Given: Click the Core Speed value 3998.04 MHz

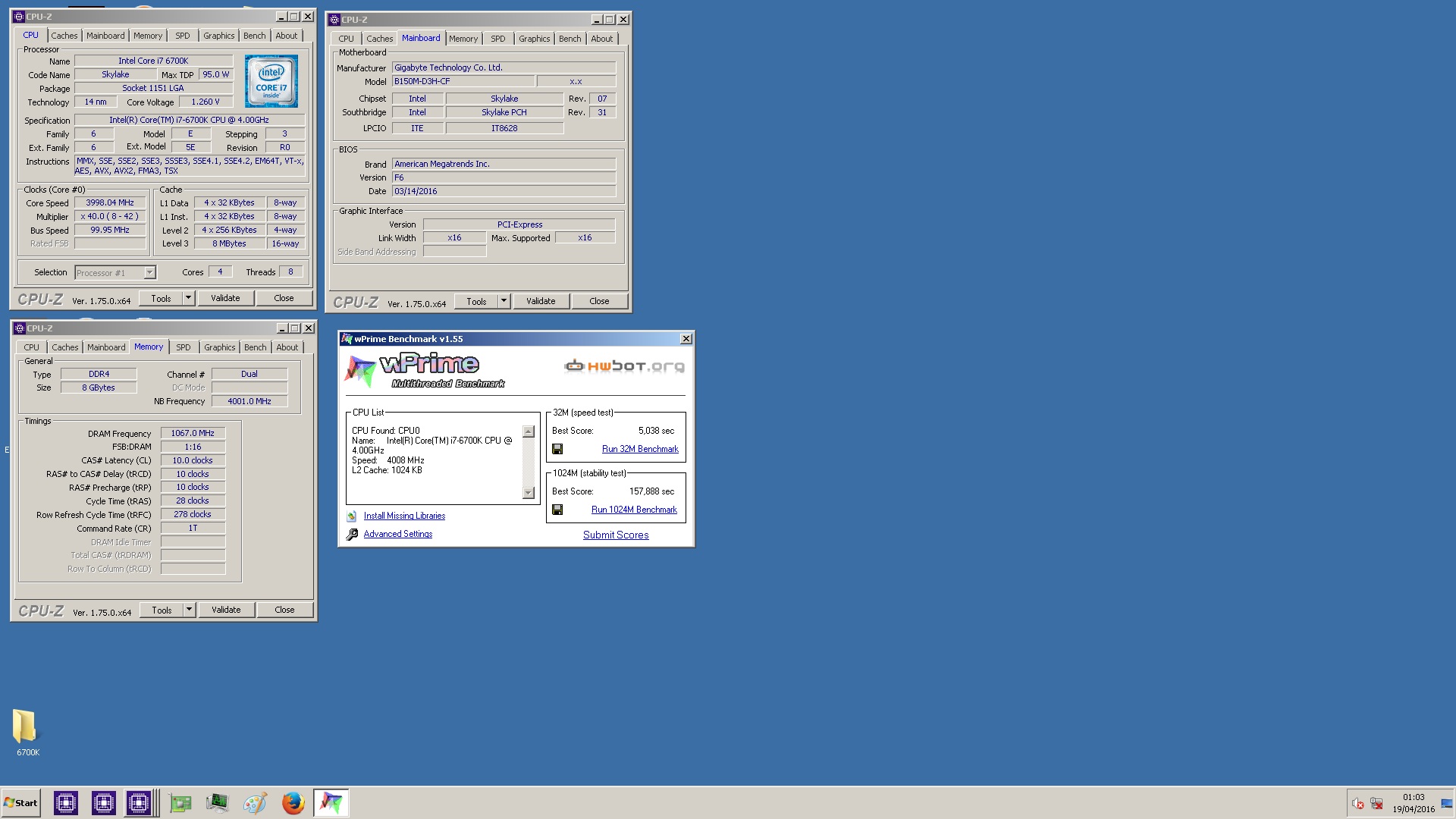Looking at the screenshot, I should point(110,202).
